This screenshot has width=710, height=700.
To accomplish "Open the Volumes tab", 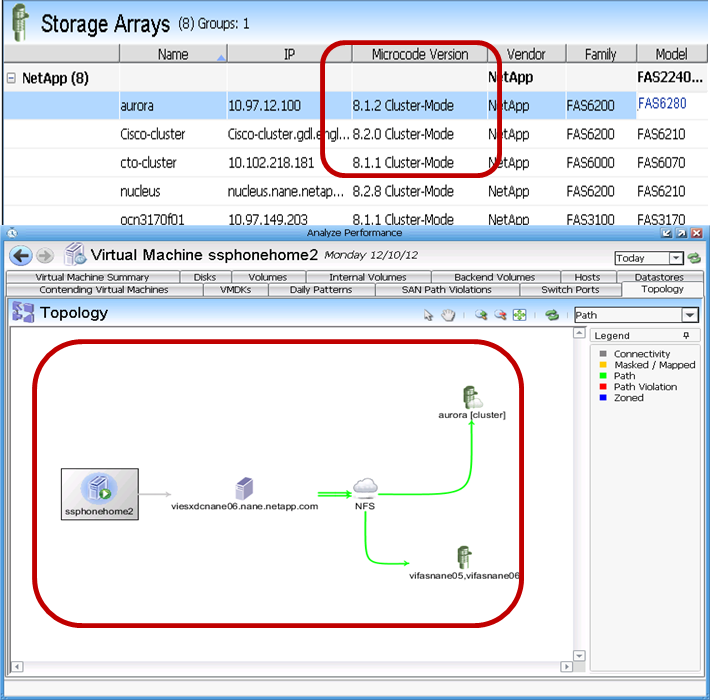I will [x=268, y=277].
